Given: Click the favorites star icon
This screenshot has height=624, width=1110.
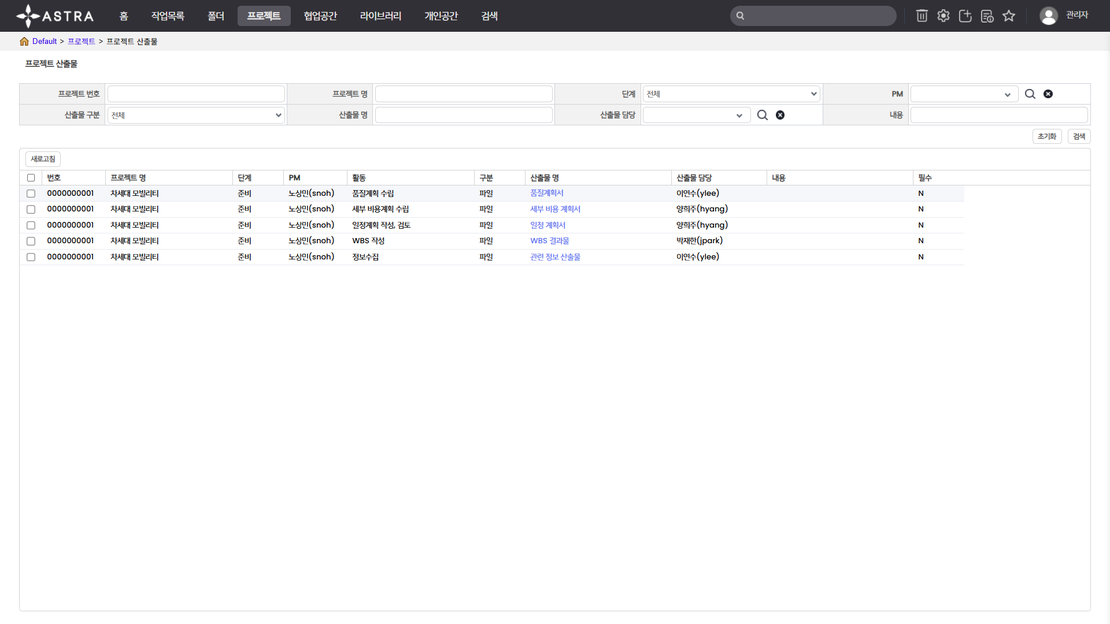Looking at the screenshot, I should pyautogui.click(x=1009, y=16).
